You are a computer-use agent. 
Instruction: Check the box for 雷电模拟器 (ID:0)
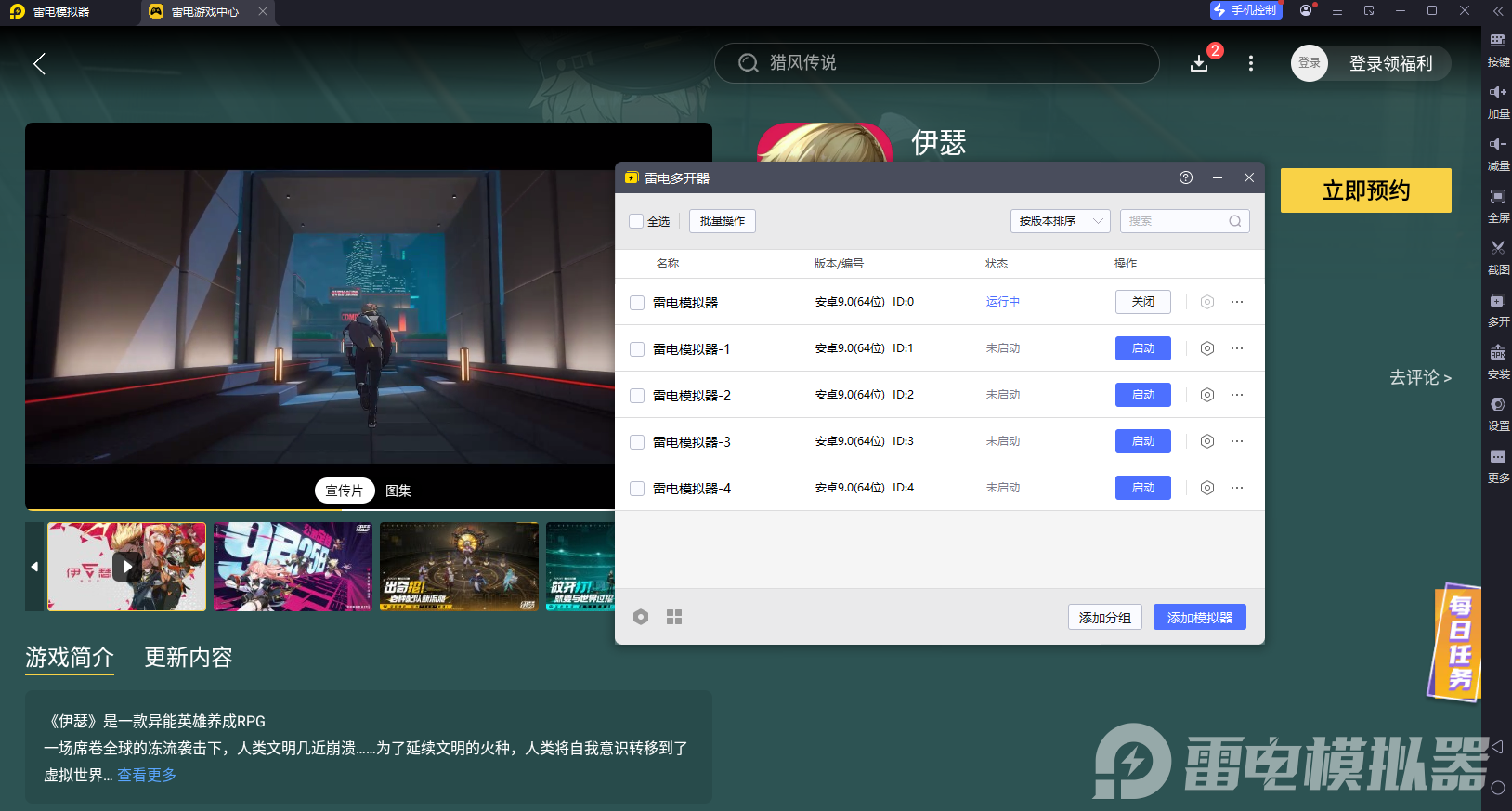tap(637, 303)
